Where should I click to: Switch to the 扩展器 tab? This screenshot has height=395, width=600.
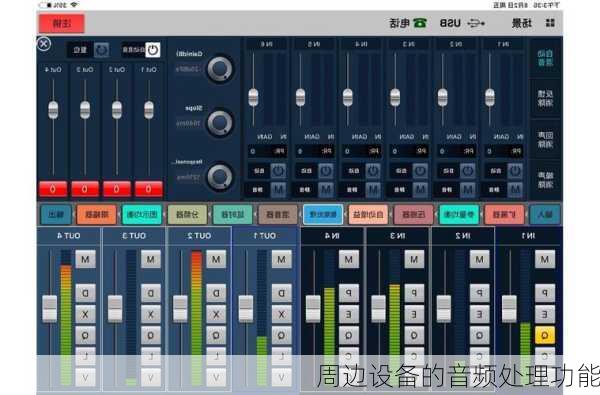[504, 214]
